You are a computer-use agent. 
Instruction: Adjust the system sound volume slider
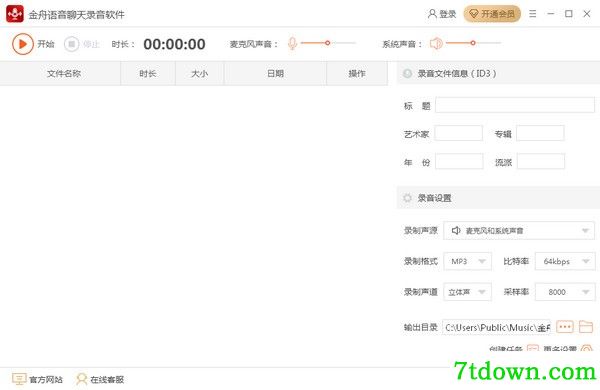[473, 43]
